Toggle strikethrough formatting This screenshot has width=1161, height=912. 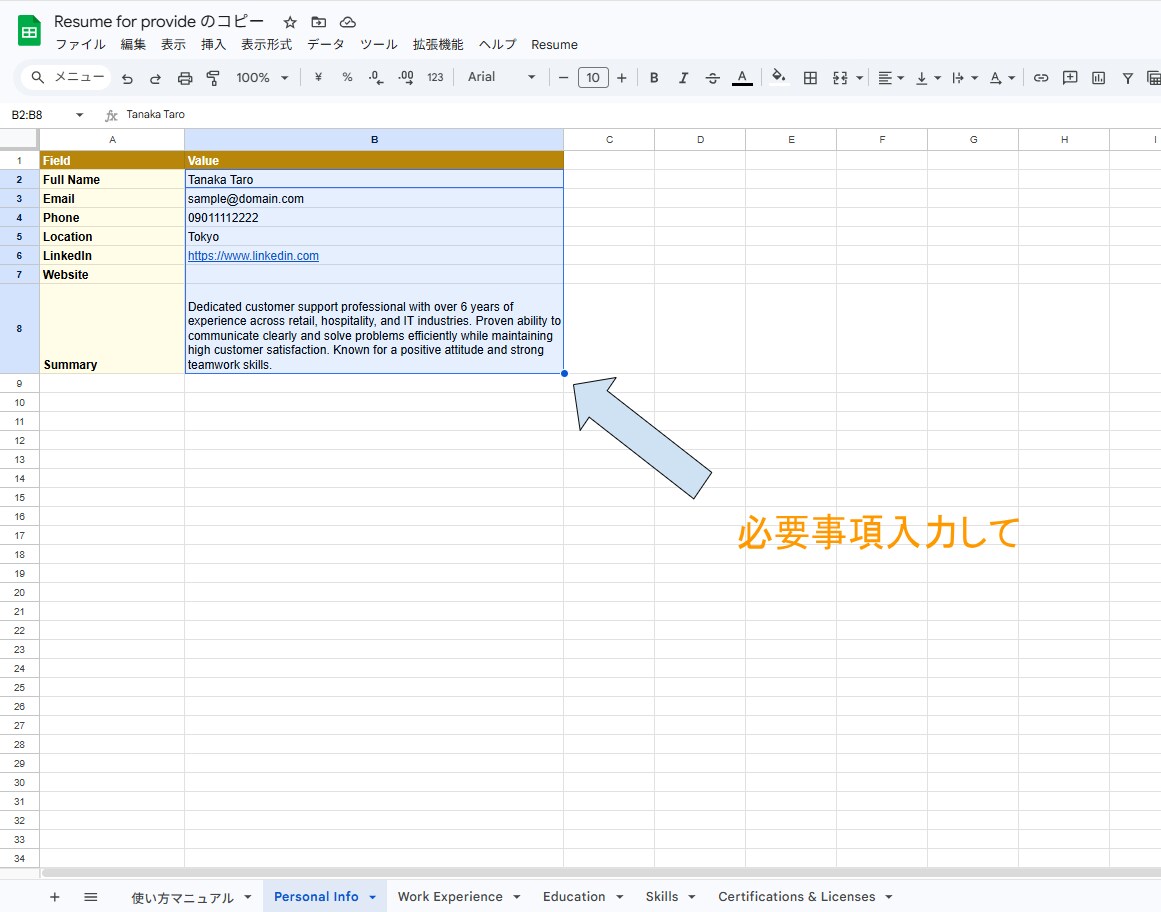coord(712,78)
